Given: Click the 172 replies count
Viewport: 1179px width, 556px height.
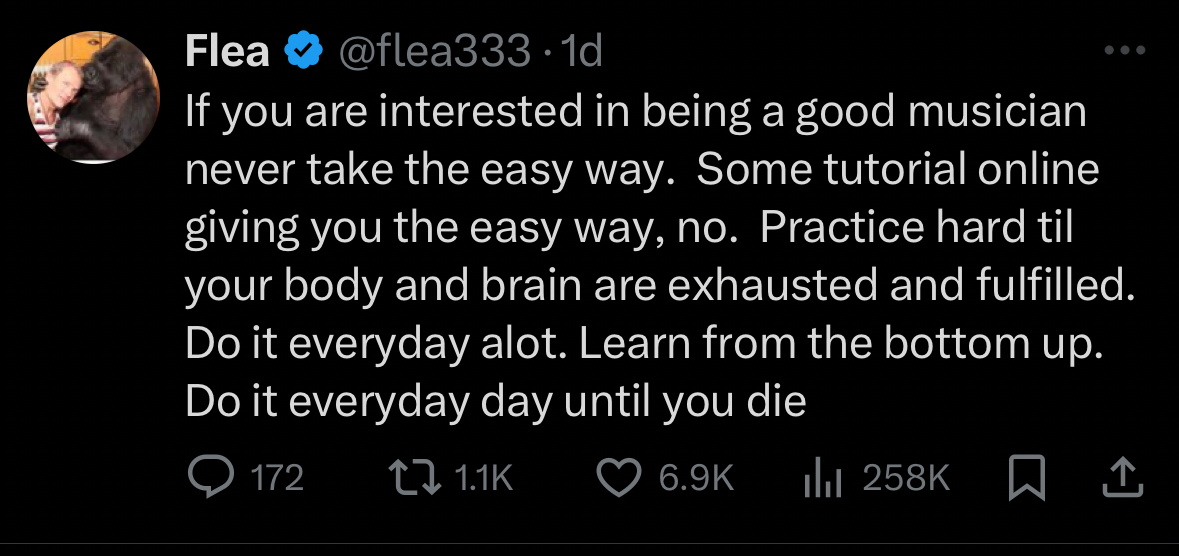Looking at the screenshot, I should pos(275,478).
